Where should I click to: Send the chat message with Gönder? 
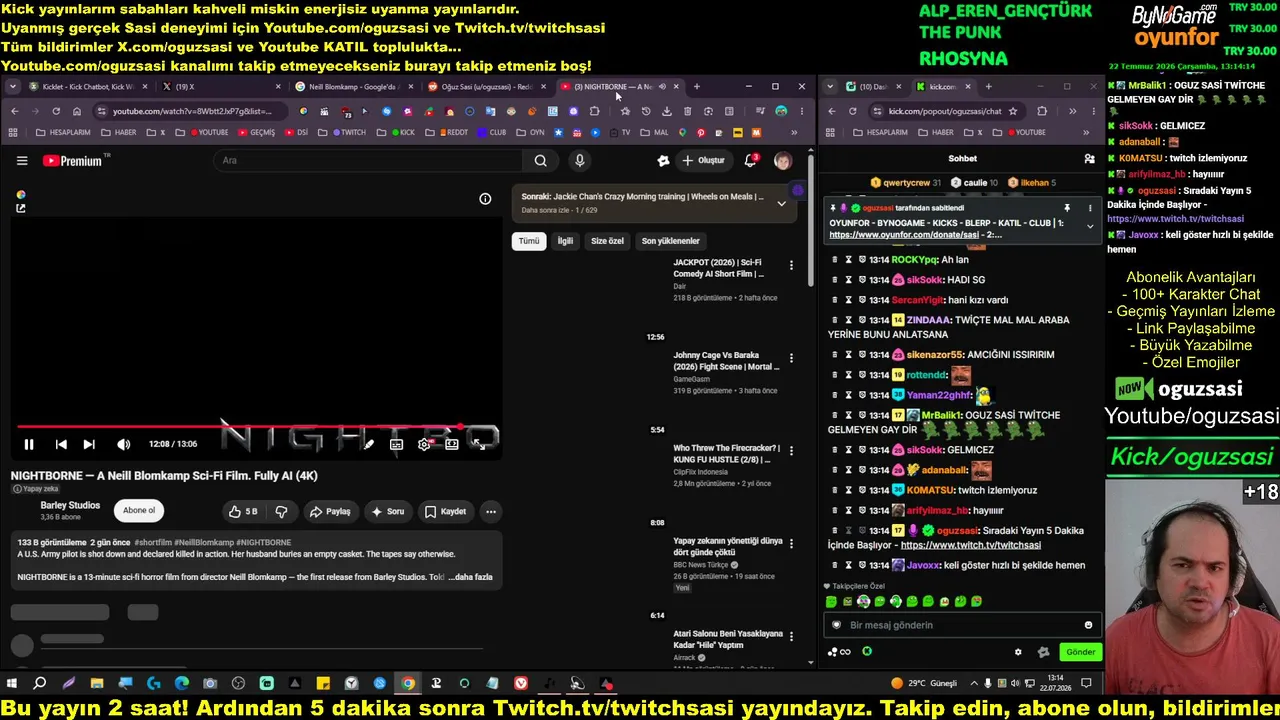coord(1080,652)
